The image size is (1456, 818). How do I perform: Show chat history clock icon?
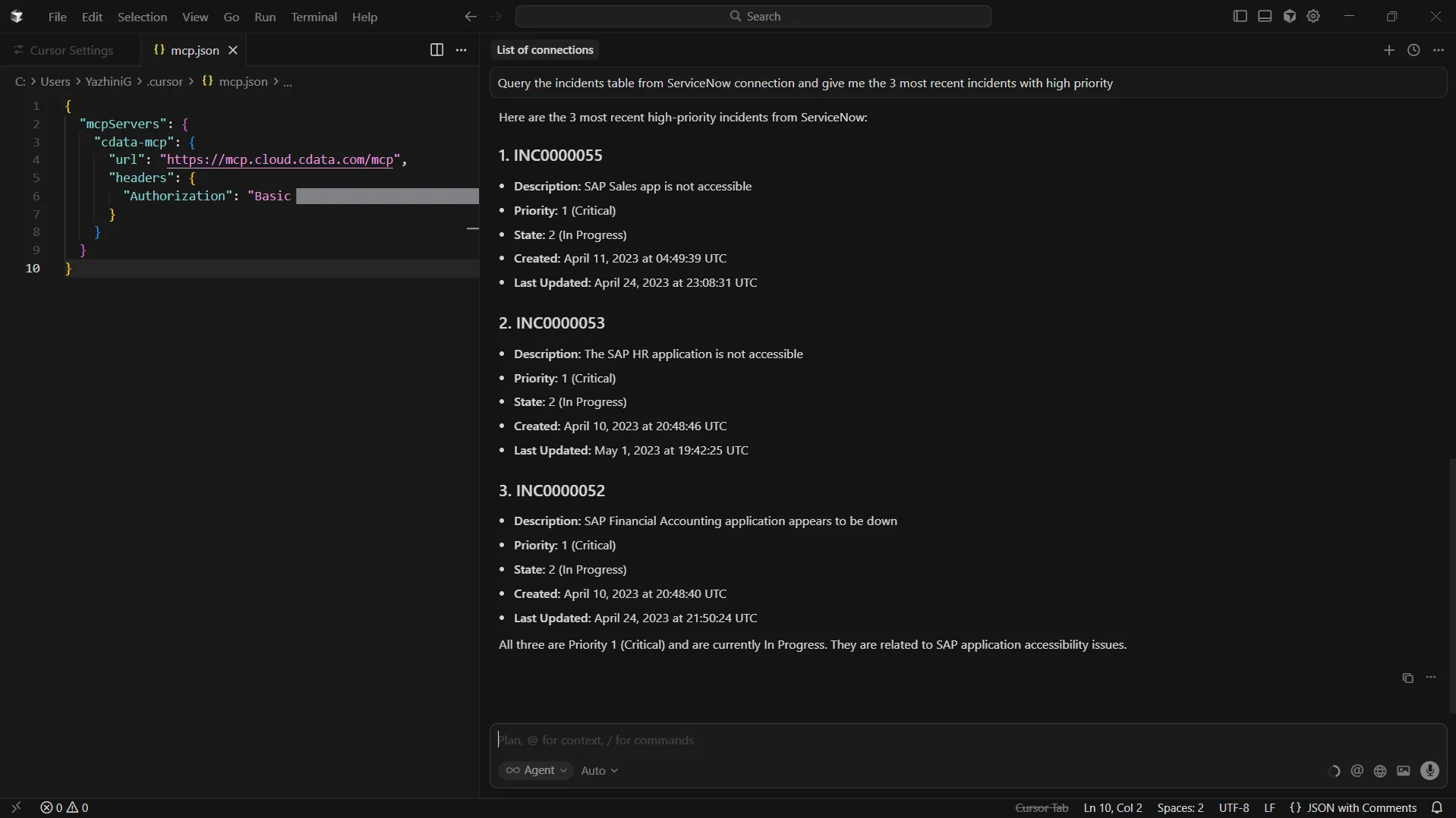[x=1413, y=50]
